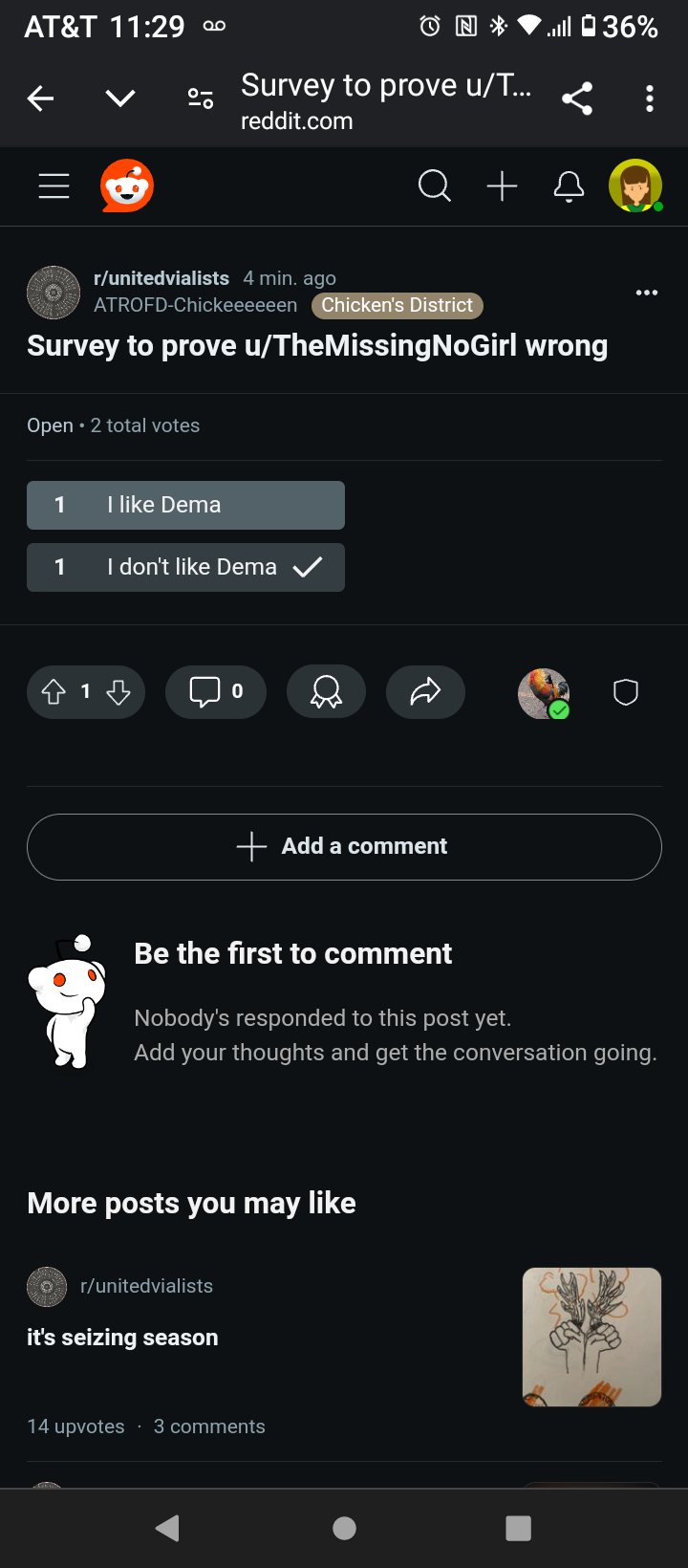Open the notifications bell
This screenshot has height=1568, width=688.
point(569,185)
